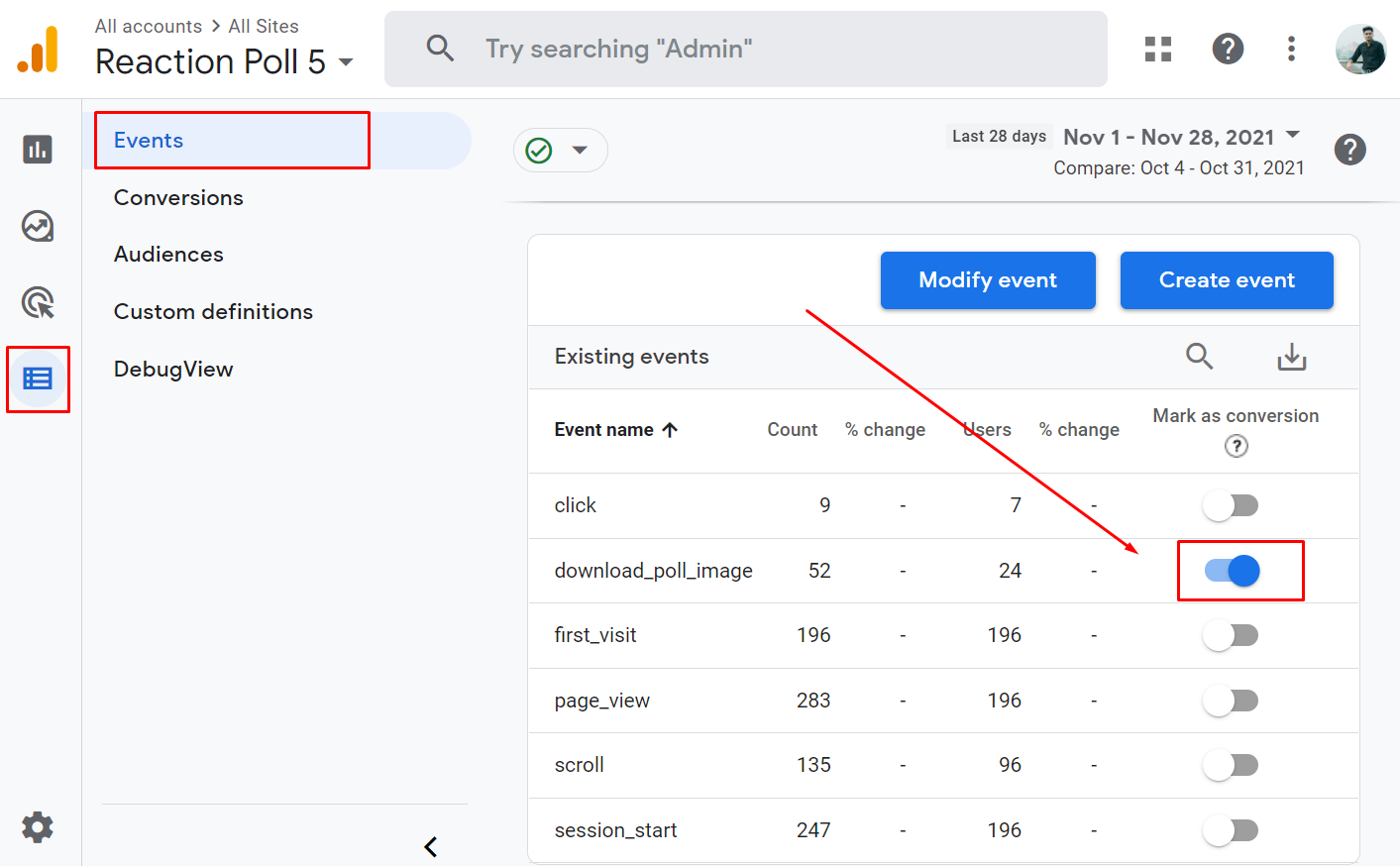This screenshot has width=1400, height=866.
Task: Open the DebugView menu item
Action: point(173,369)
